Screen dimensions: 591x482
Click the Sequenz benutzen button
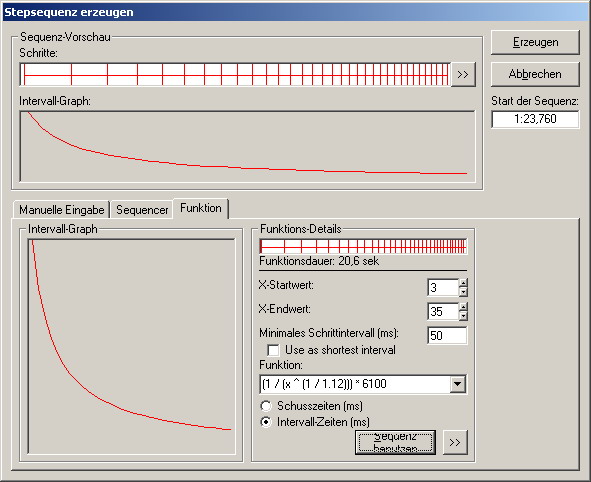[395, 442]
